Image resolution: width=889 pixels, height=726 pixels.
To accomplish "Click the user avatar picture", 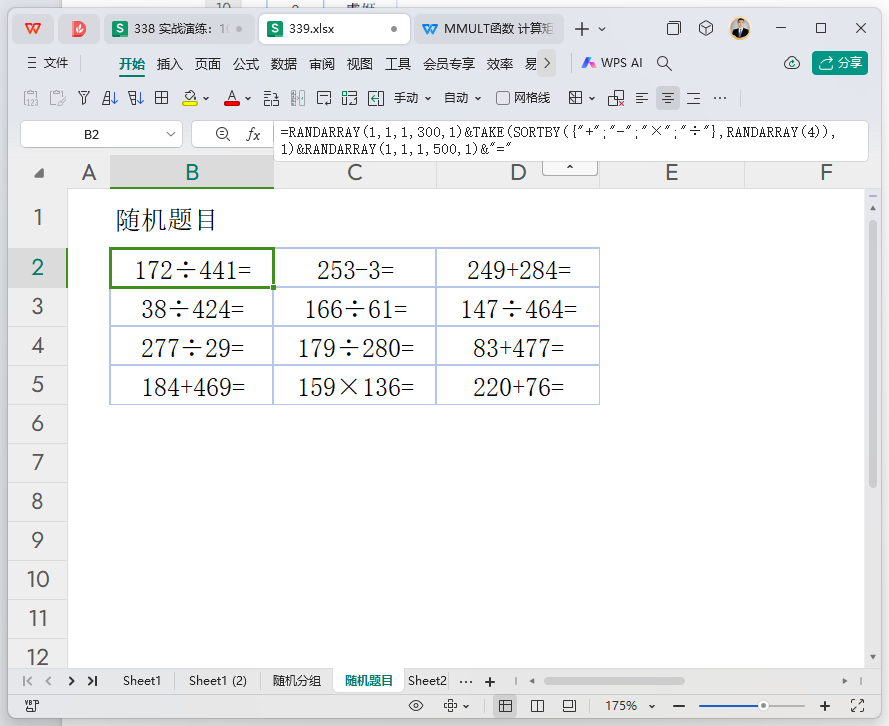I will coord(740,28).
